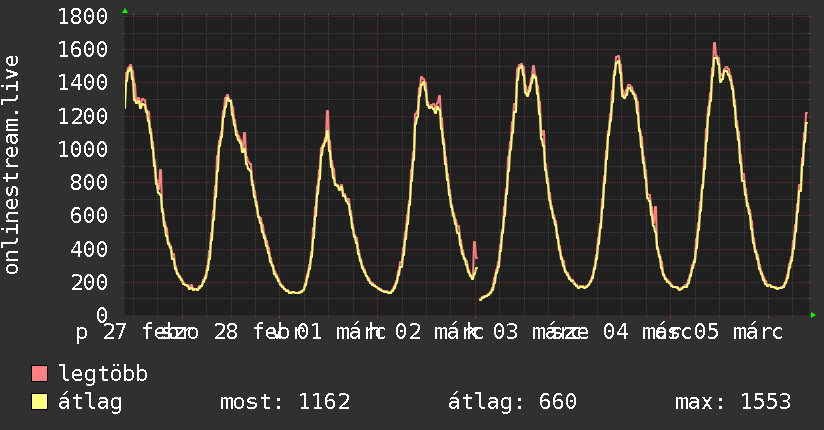Click the onlinestream.live axis title
Viewport: 824px width, 430px height.
tap(12, 165)
